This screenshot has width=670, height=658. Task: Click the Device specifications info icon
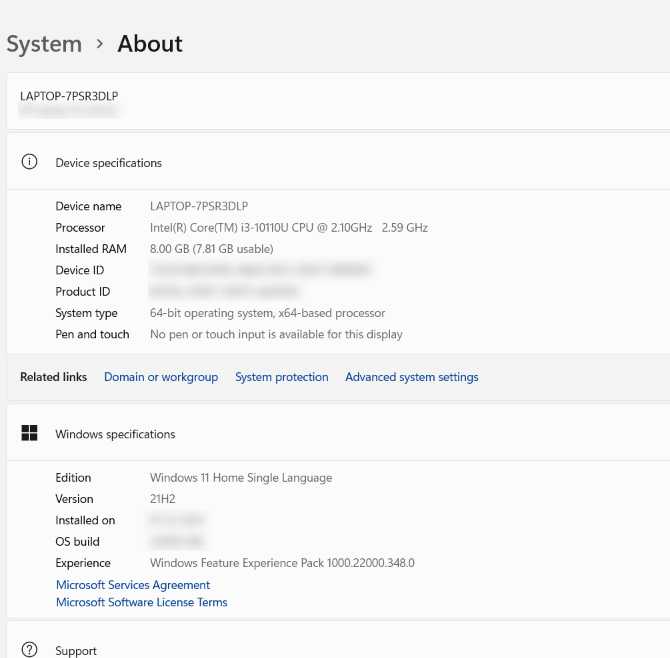pyautogui.click(x=29, y=162)
